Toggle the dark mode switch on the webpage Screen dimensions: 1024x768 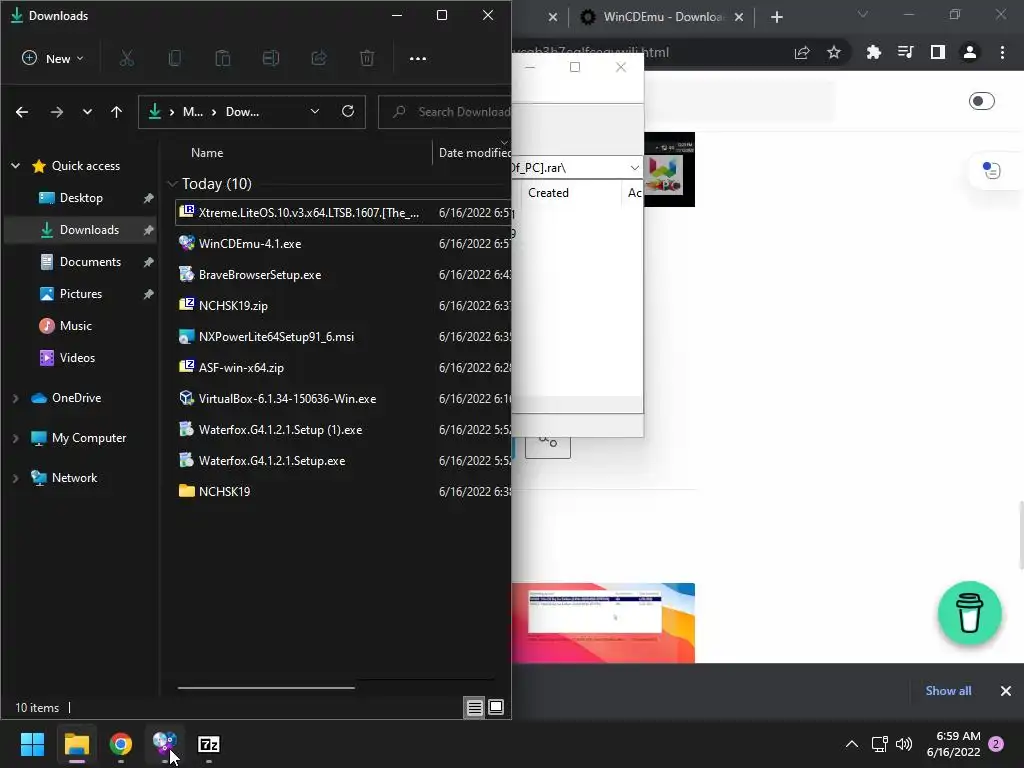pyautogui.click(x=982, y=101)
